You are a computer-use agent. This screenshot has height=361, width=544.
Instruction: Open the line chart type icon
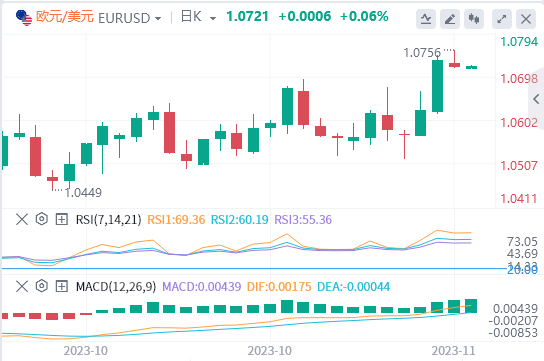pos(426,19)
